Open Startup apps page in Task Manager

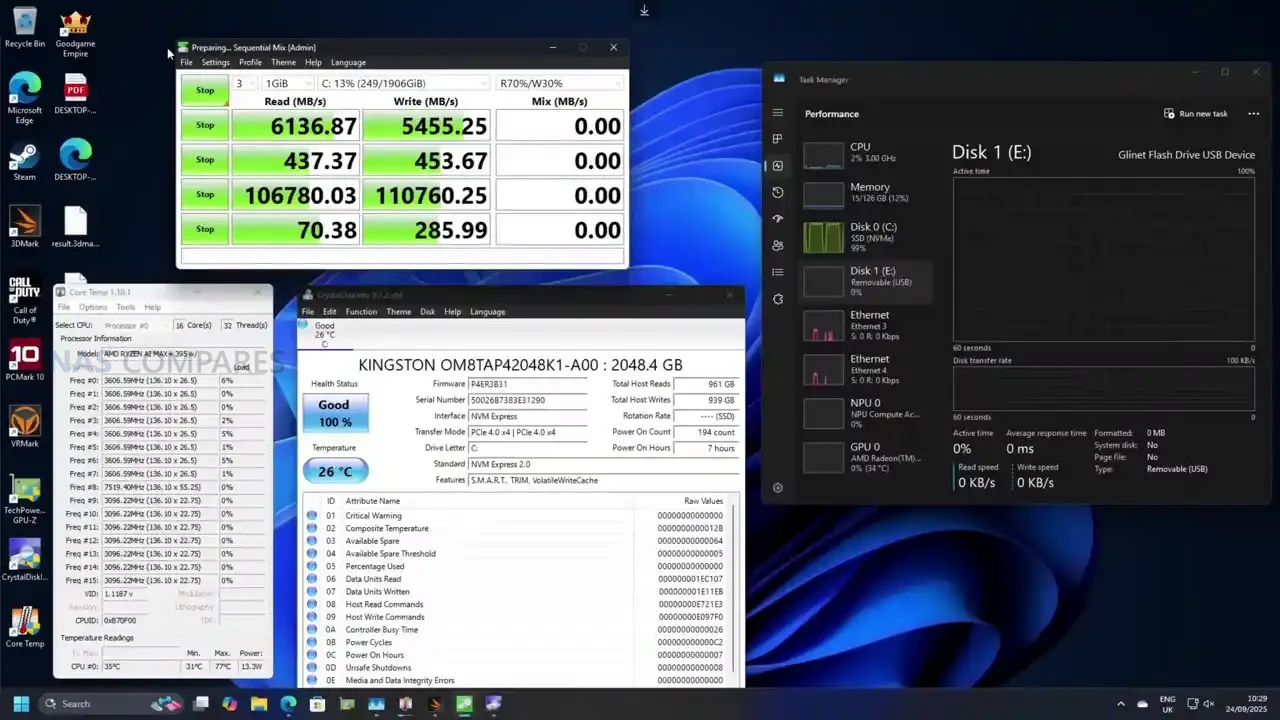pos(778,219)
